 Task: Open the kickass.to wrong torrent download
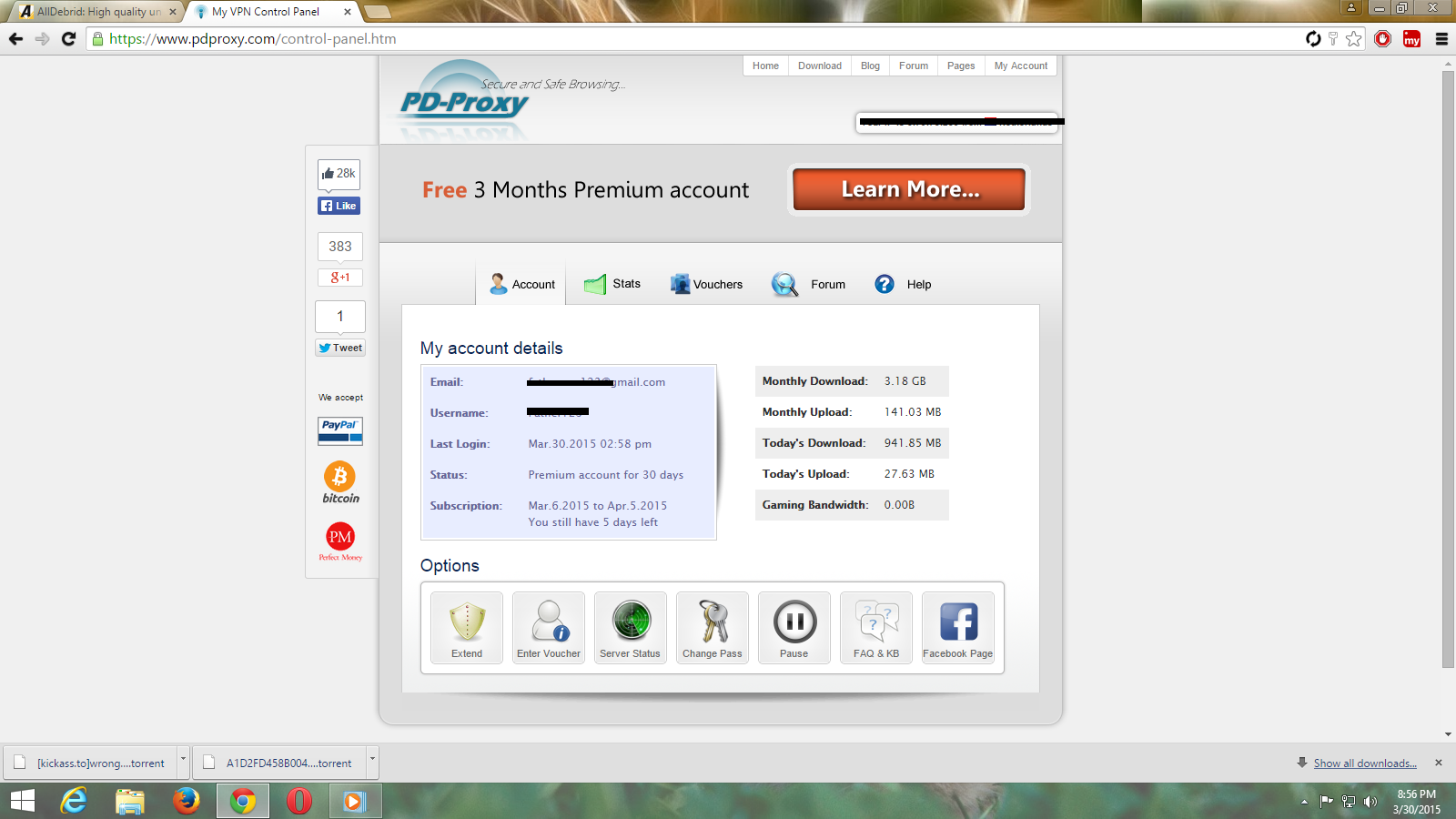(91, 763)
